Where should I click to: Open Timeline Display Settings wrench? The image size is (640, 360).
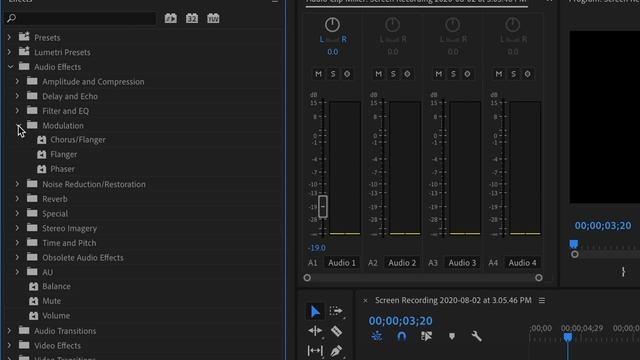pos(476,336)
